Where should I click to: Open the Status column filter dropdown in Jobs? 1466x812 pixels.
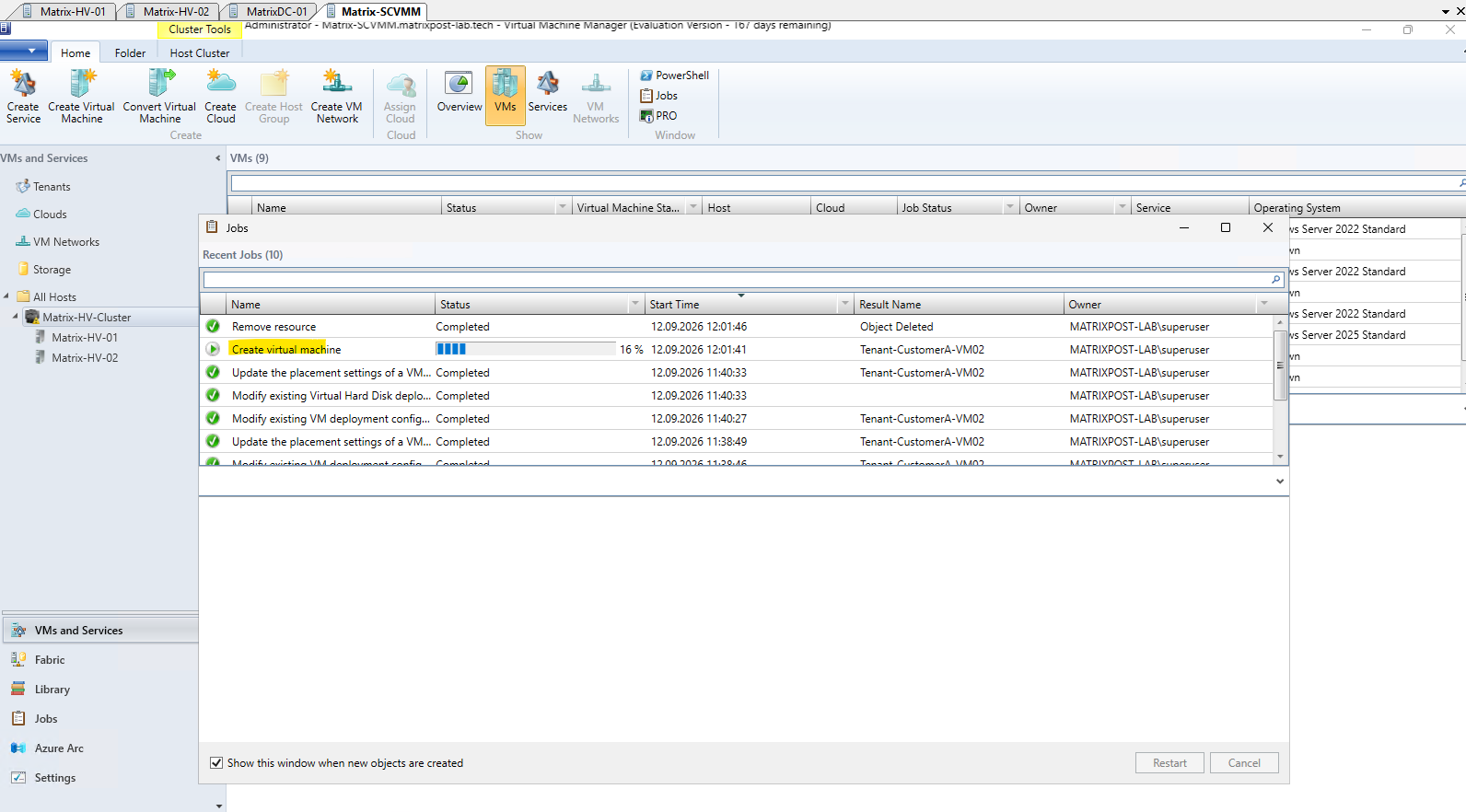click(634, 304)
